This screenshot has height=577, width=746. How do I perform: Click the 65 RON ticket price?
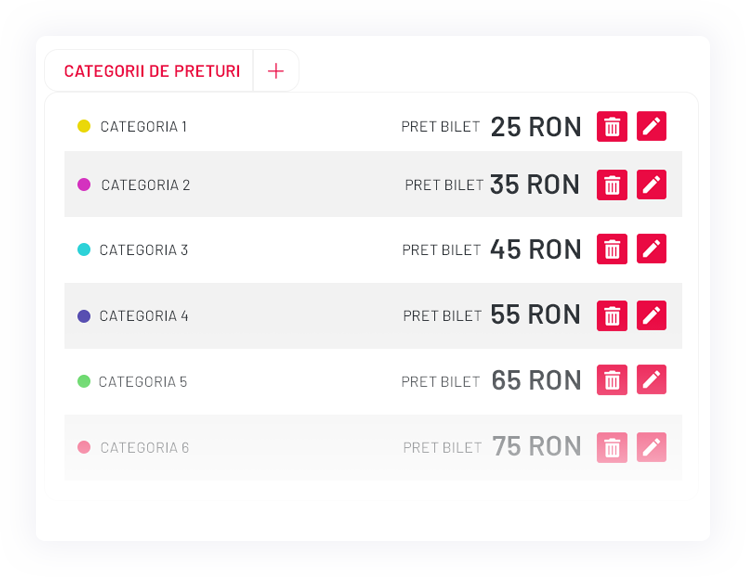pos(536,380)
